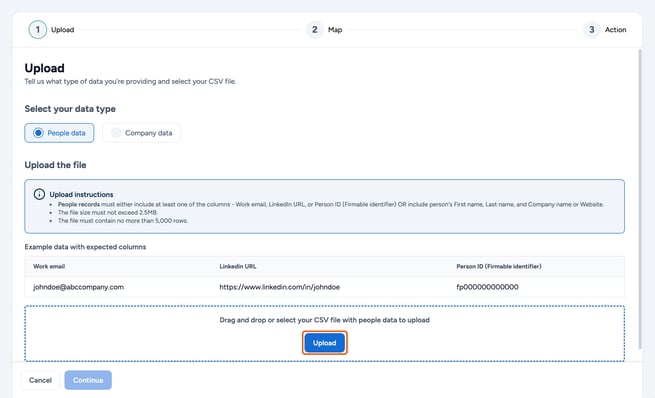Click the blue Upload button
Viewport: 655px width, 398px height.
coord(325,343)
